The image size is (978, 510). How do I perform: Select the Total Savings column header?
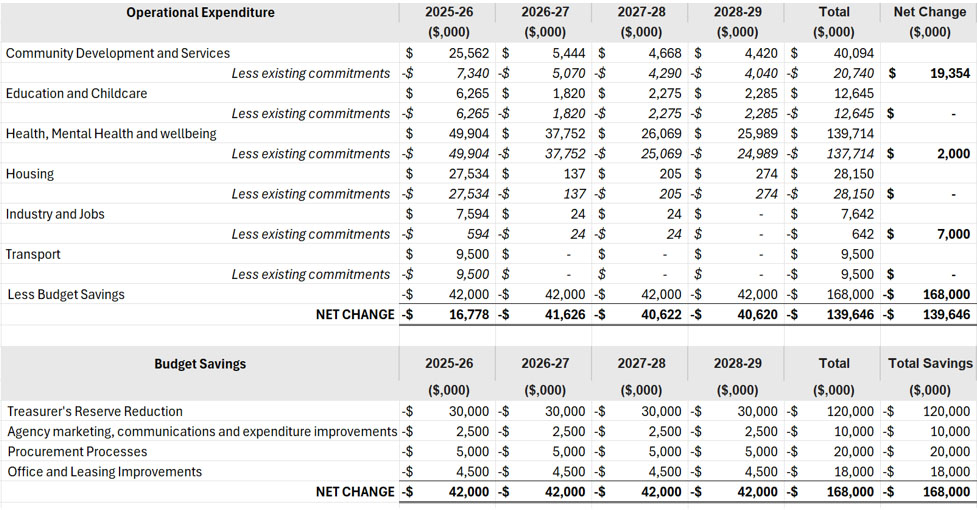(930, 363)
